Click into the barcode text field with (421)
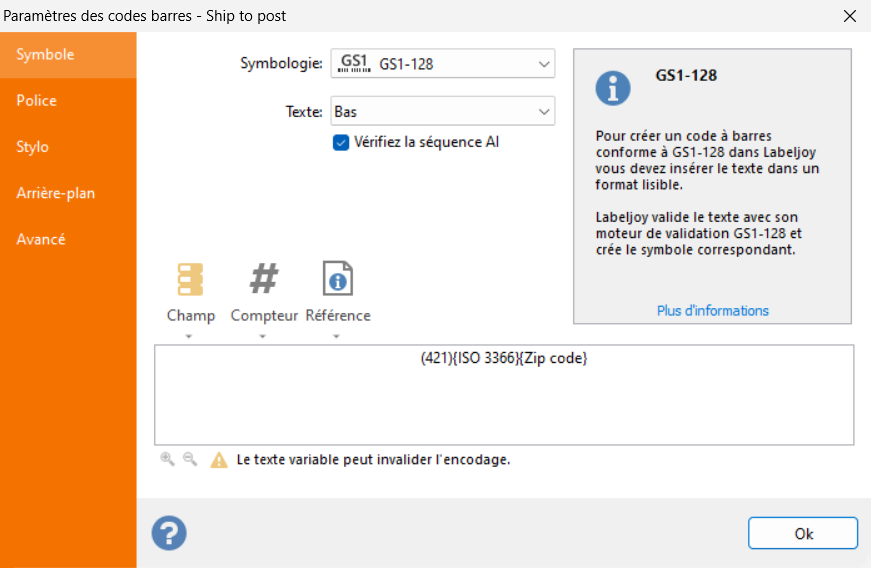This screenshot has height=568, width=871. click(504, 395)
